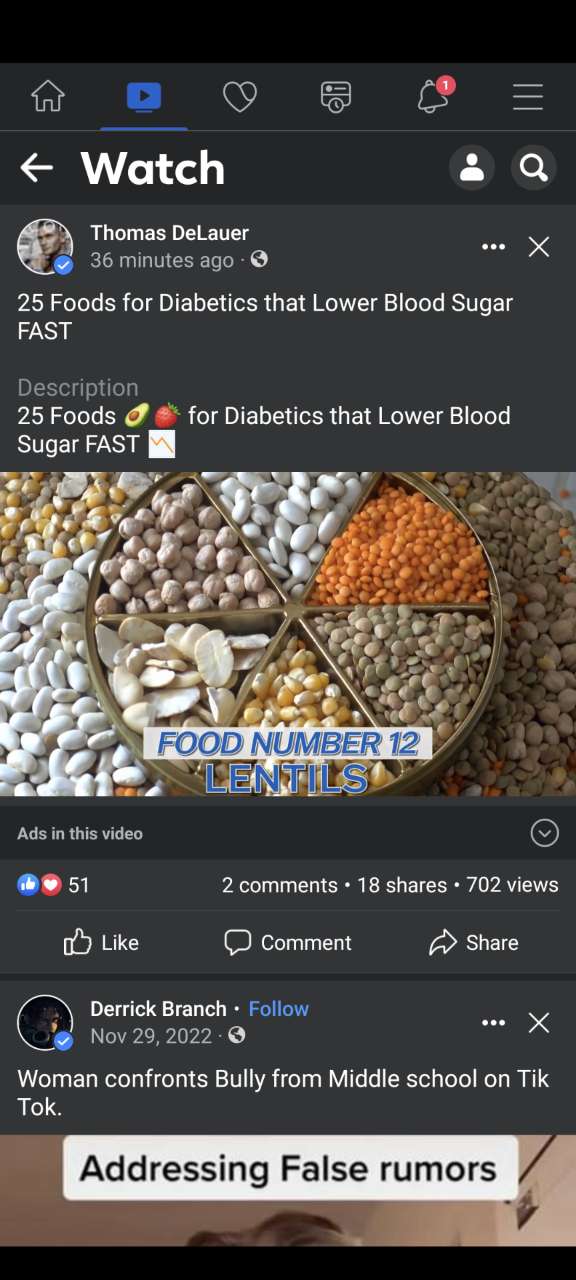Open the Home feed icon
Image resolution: width=576 pixels, height=1280 pixels.
click(x=47, y=96)
